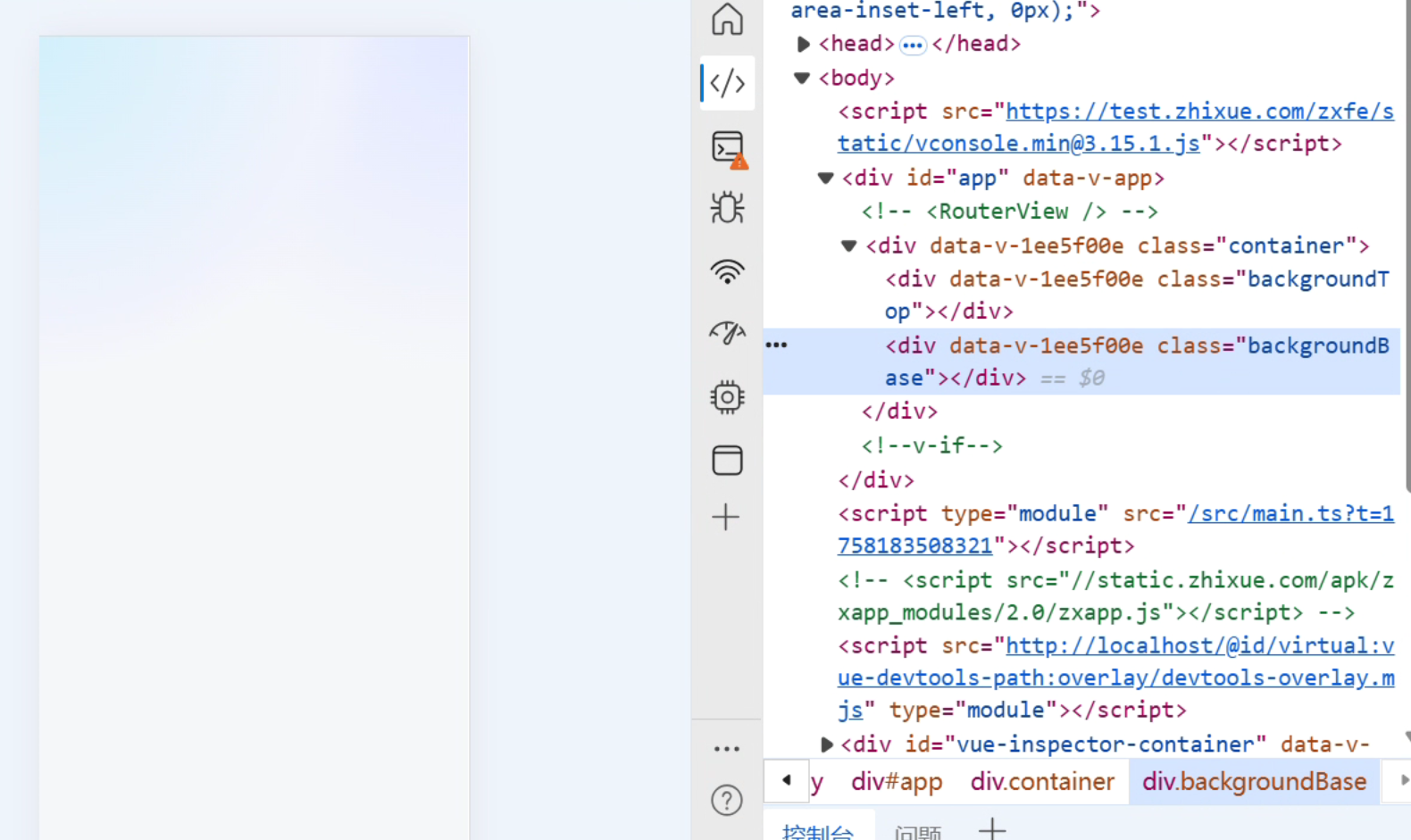The height and width of the screenshot is (840, 1411).
Task: Open the Console panel icon
Action: pyautogui.click(x=729, y=149)
